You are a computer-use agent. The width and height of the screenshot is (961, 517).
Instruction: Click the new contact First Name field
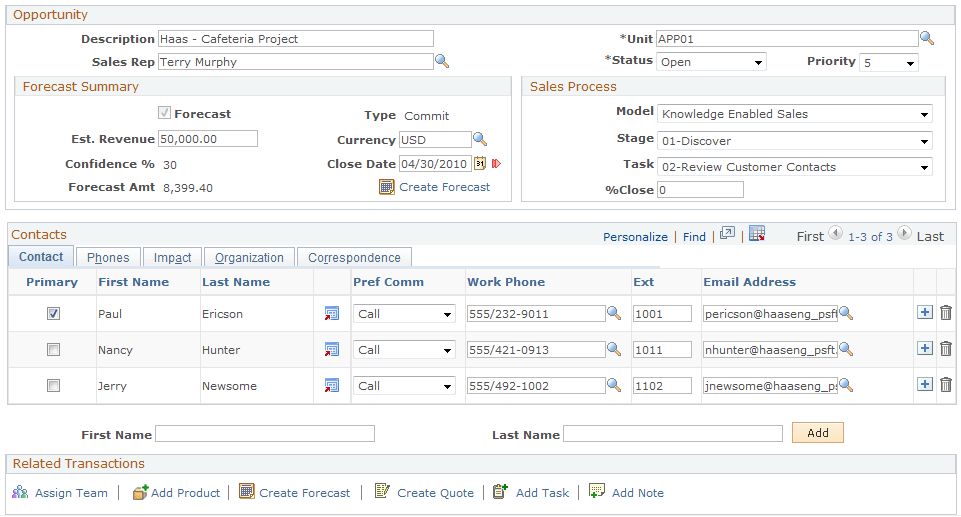click(265, 434)
